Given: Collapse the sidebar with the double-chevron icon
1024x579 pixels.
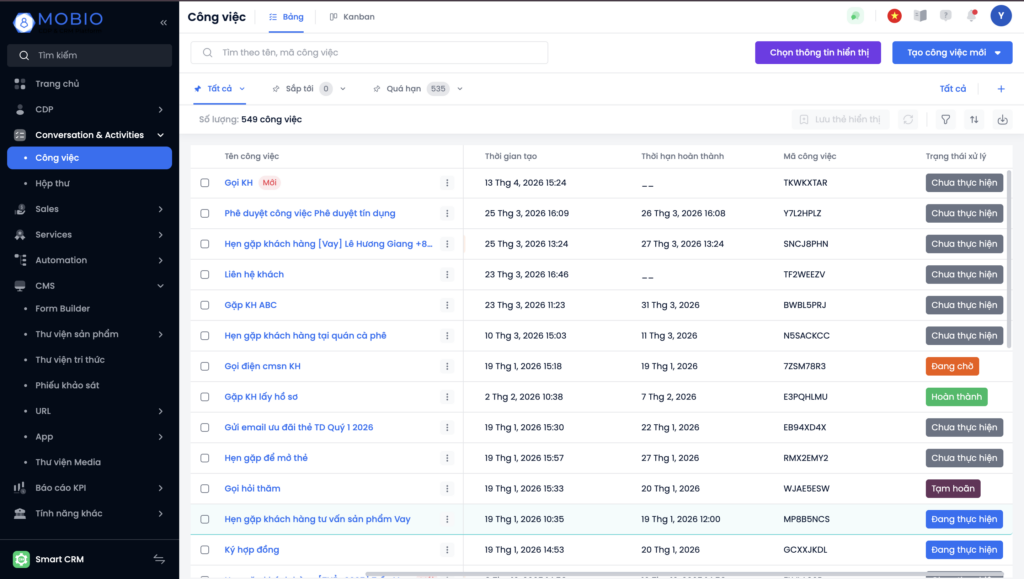Looking at the screenshot, I should pyautogui.click(x=163, y=22).
